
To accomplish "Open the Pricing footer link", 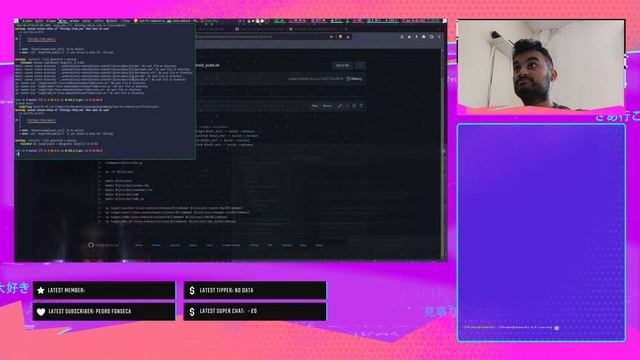I will (x=254, y=245).
